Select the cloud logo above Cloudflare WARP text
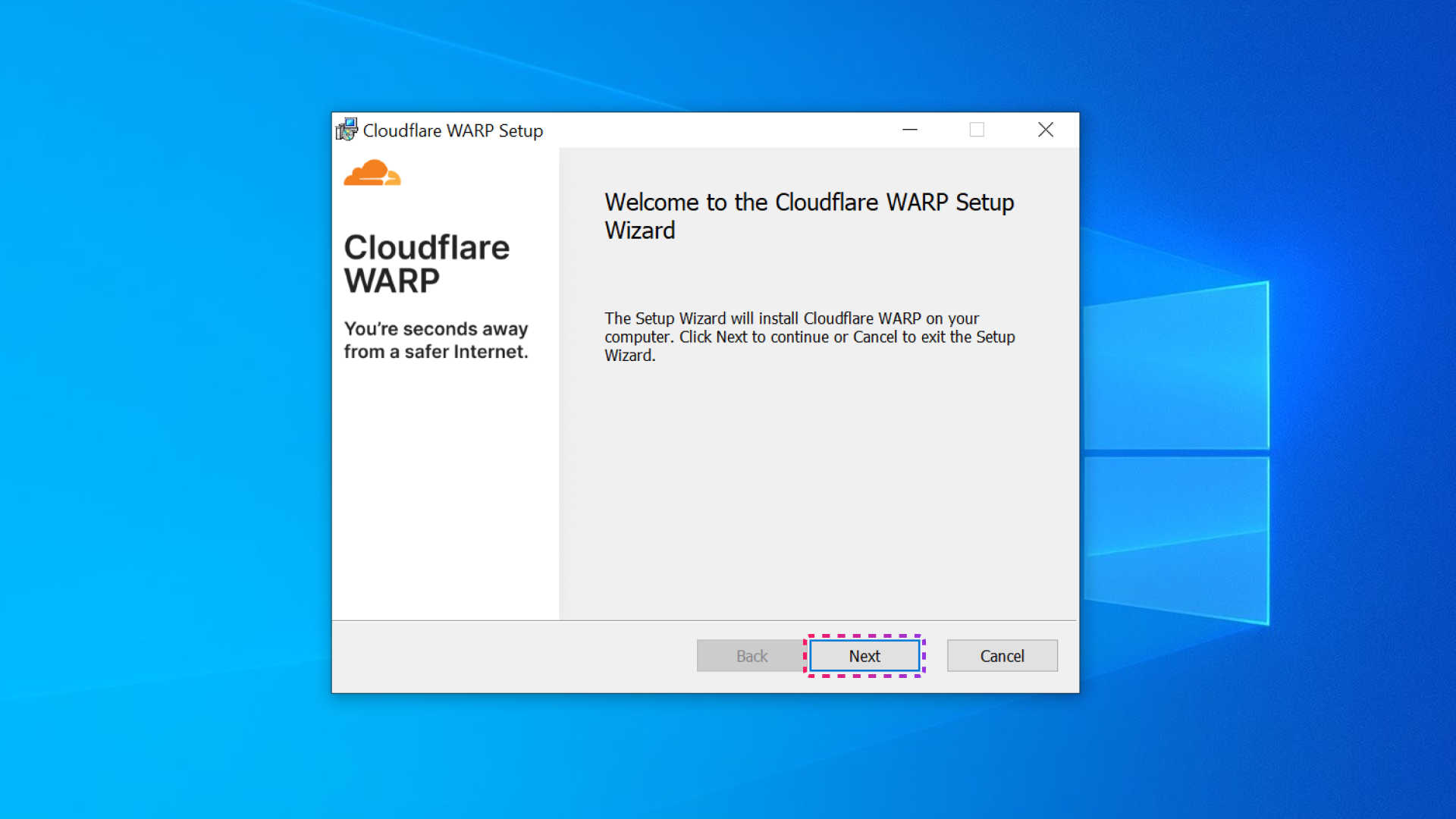The width and height of the screenshot is (1456, 819). click(x=372, y=173)
